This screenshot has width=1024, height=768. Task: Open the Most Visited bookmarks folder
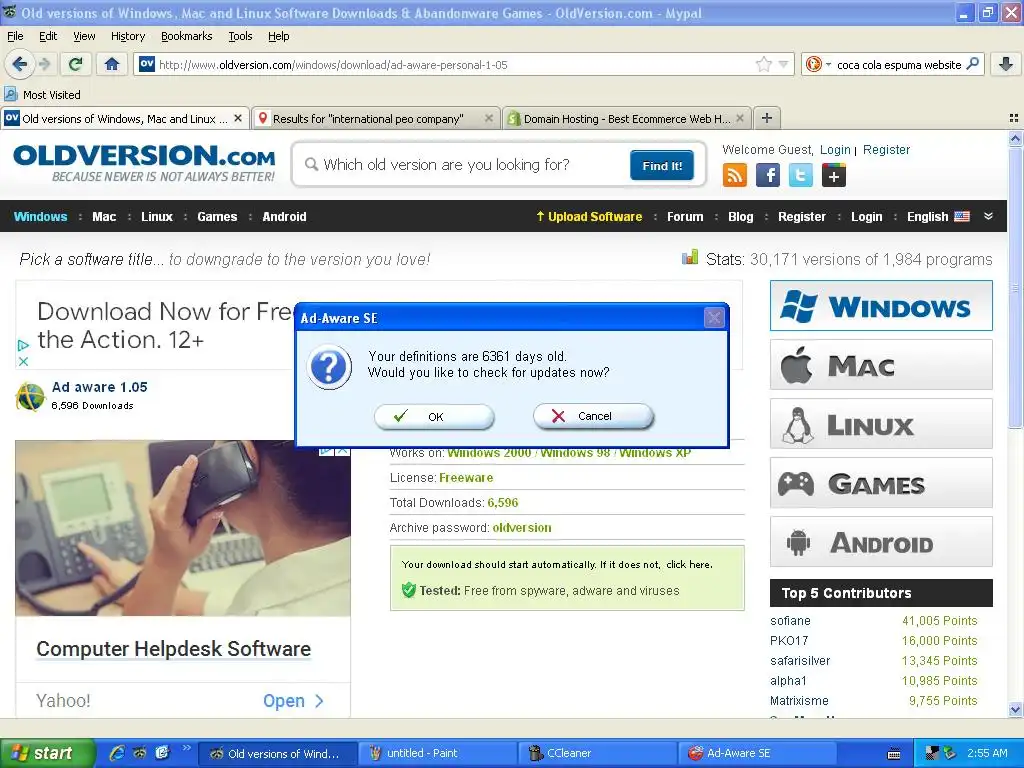[x=42, y=94]
